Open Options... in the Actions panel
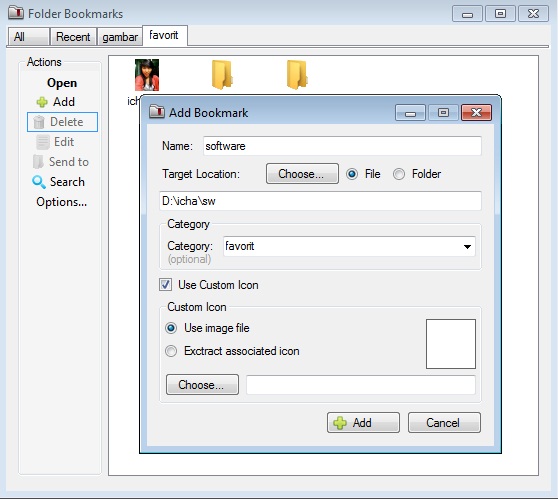 (x=62, y=202)
